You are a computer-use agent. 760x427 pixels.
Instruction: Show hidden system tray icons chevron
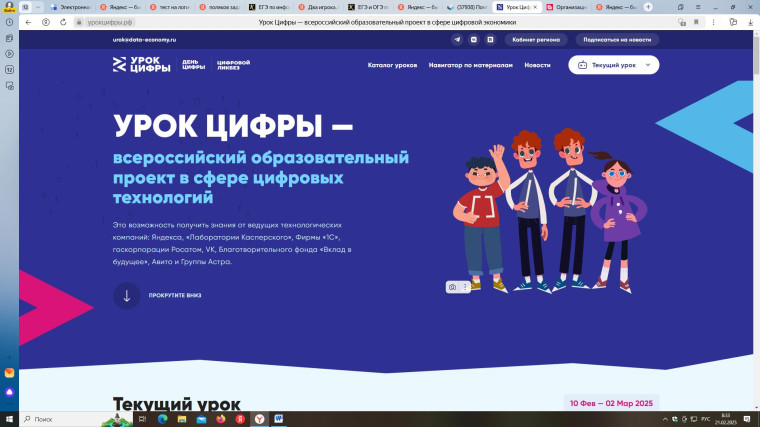coord(665,419)
